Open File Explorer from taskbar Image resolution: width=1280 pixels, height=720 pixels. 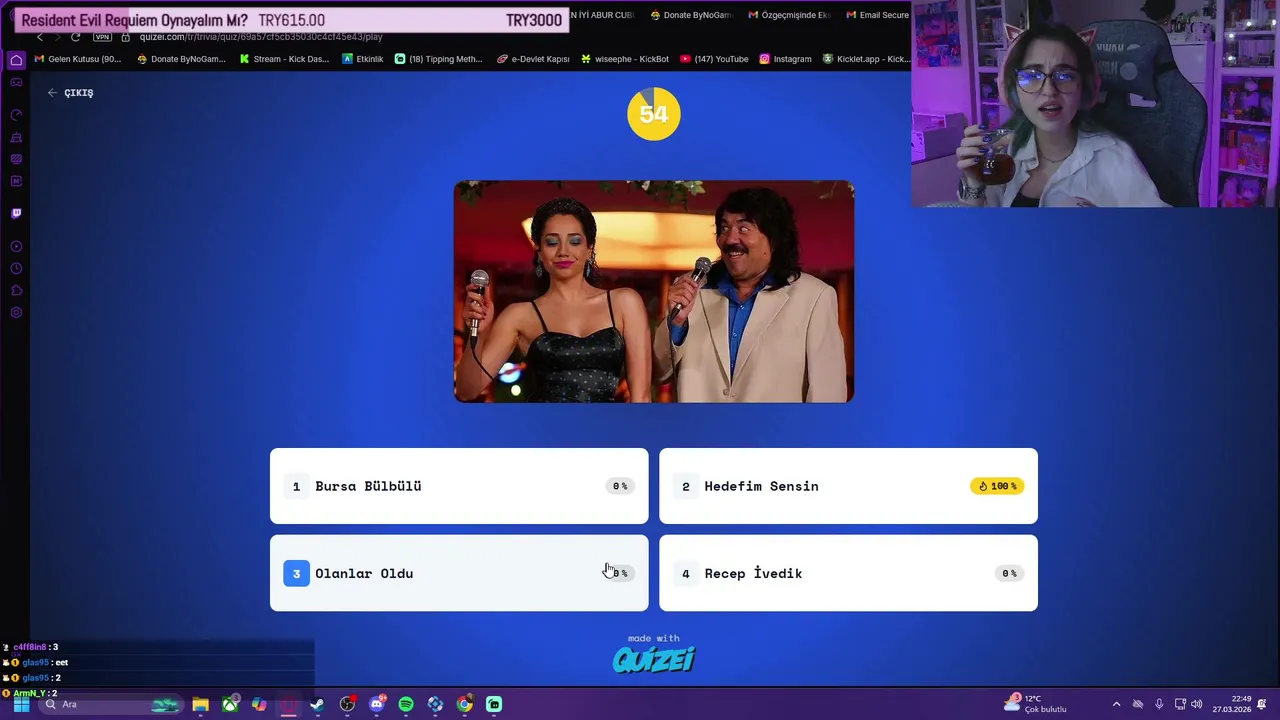tap(200, 704)
